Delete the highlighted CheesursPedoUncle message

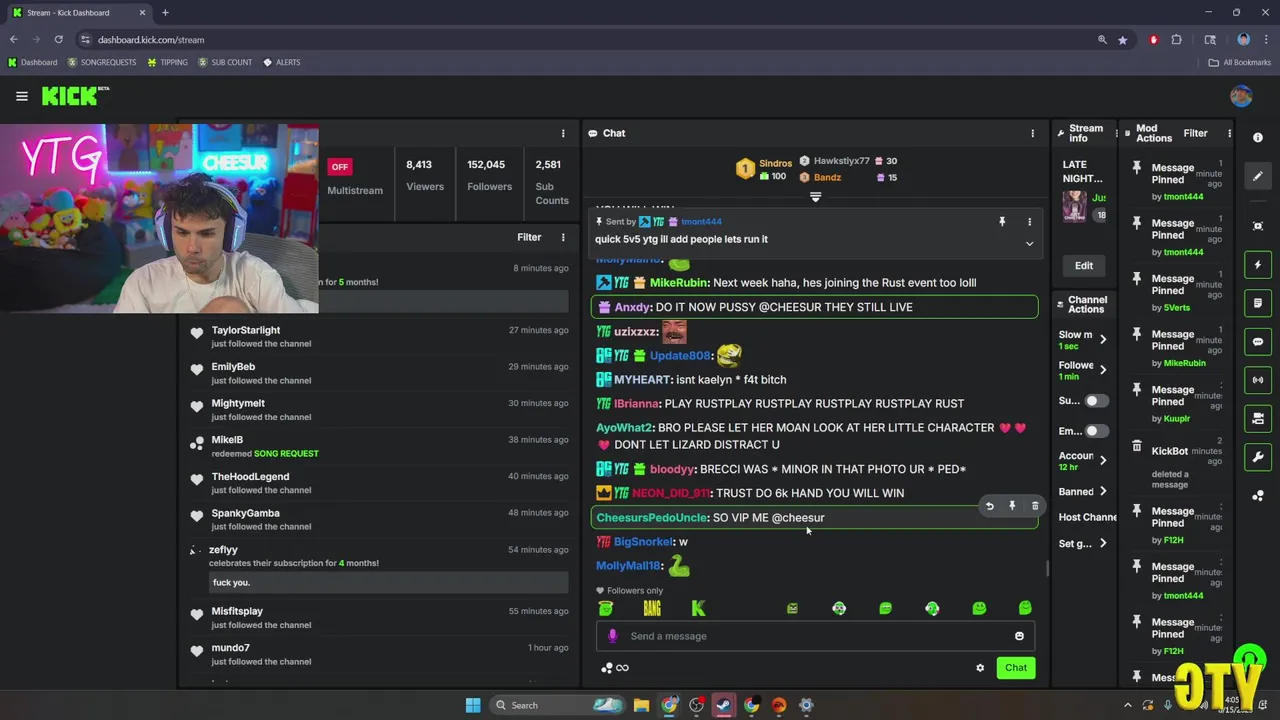coord(1035,506)
